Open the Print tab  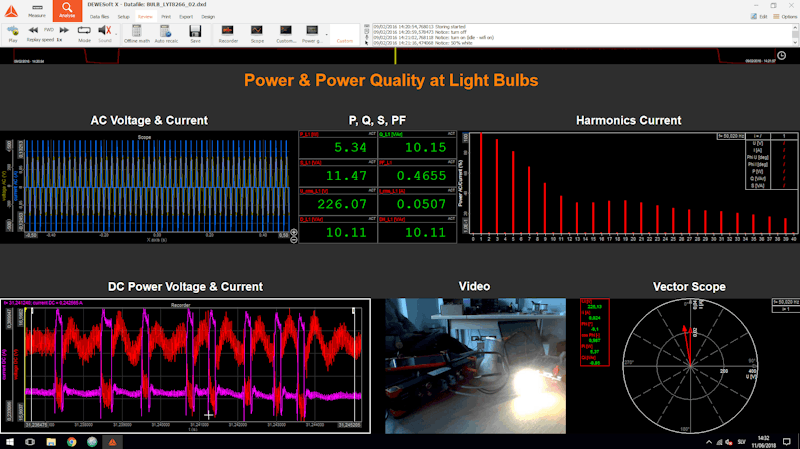(x=166, y=17)
